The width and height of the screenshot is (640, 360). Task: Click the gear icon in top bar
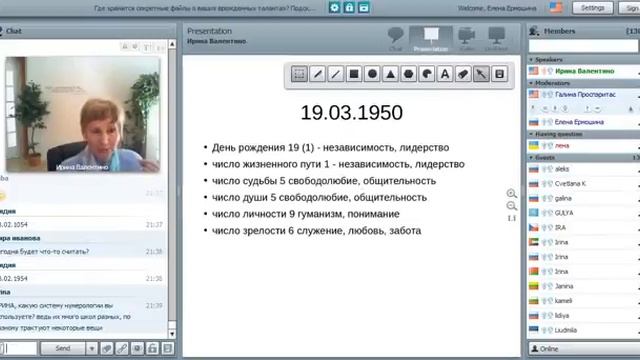pyautogui.click(x=334, y=7)
